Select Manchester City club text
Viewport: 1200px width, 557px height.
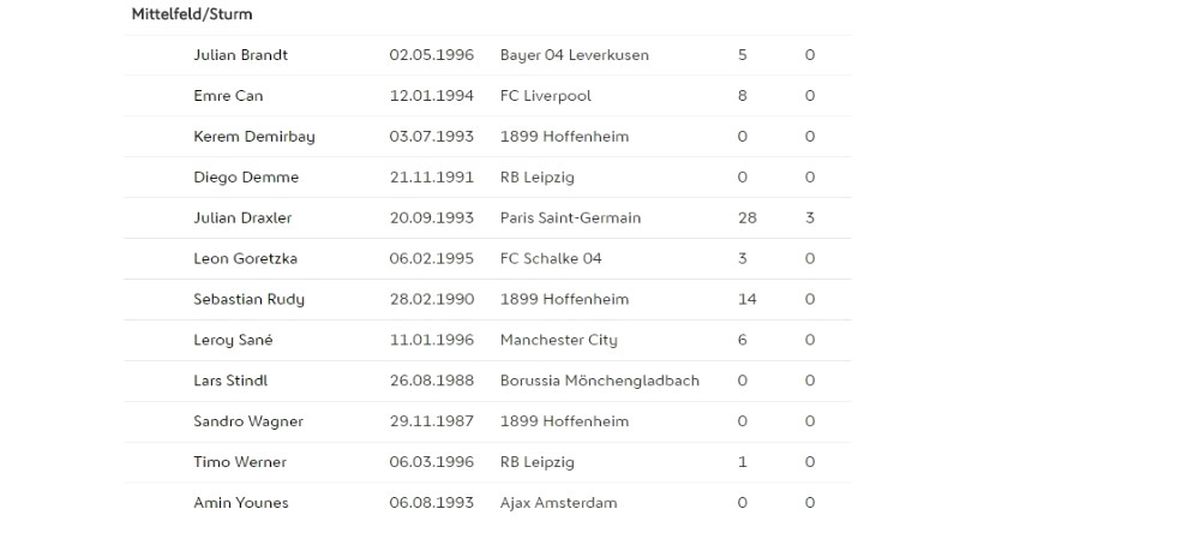pos(558,340)
